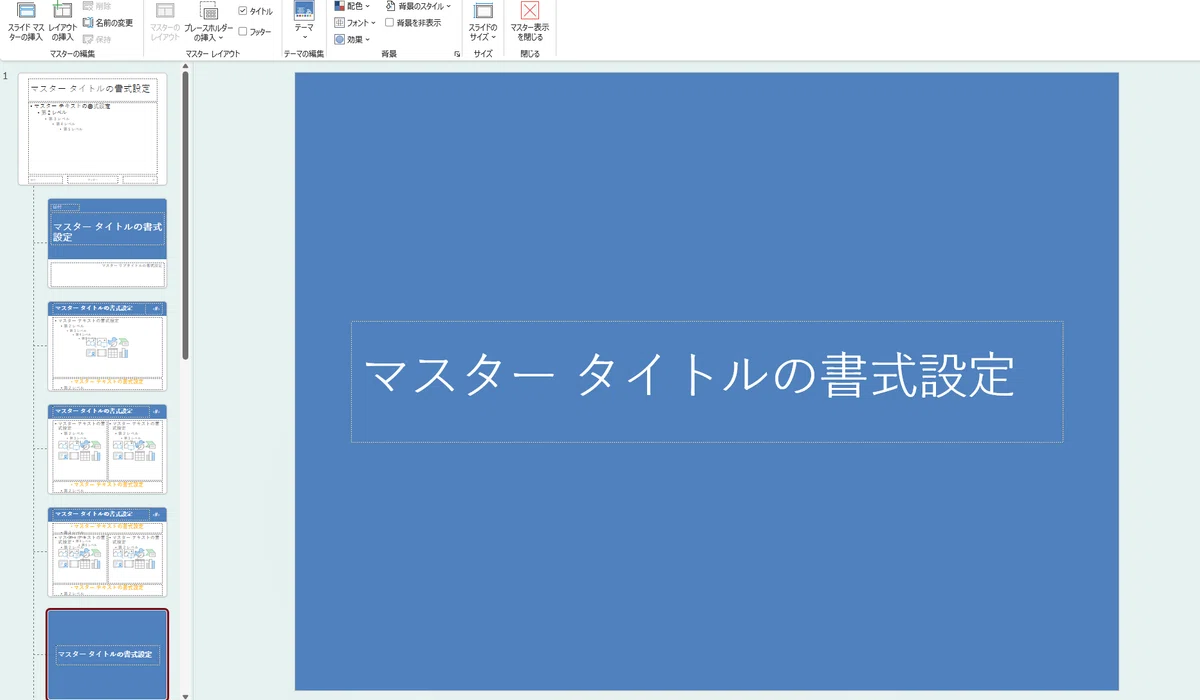Select the two-content layout thumbnail

[x=107, y=449]
